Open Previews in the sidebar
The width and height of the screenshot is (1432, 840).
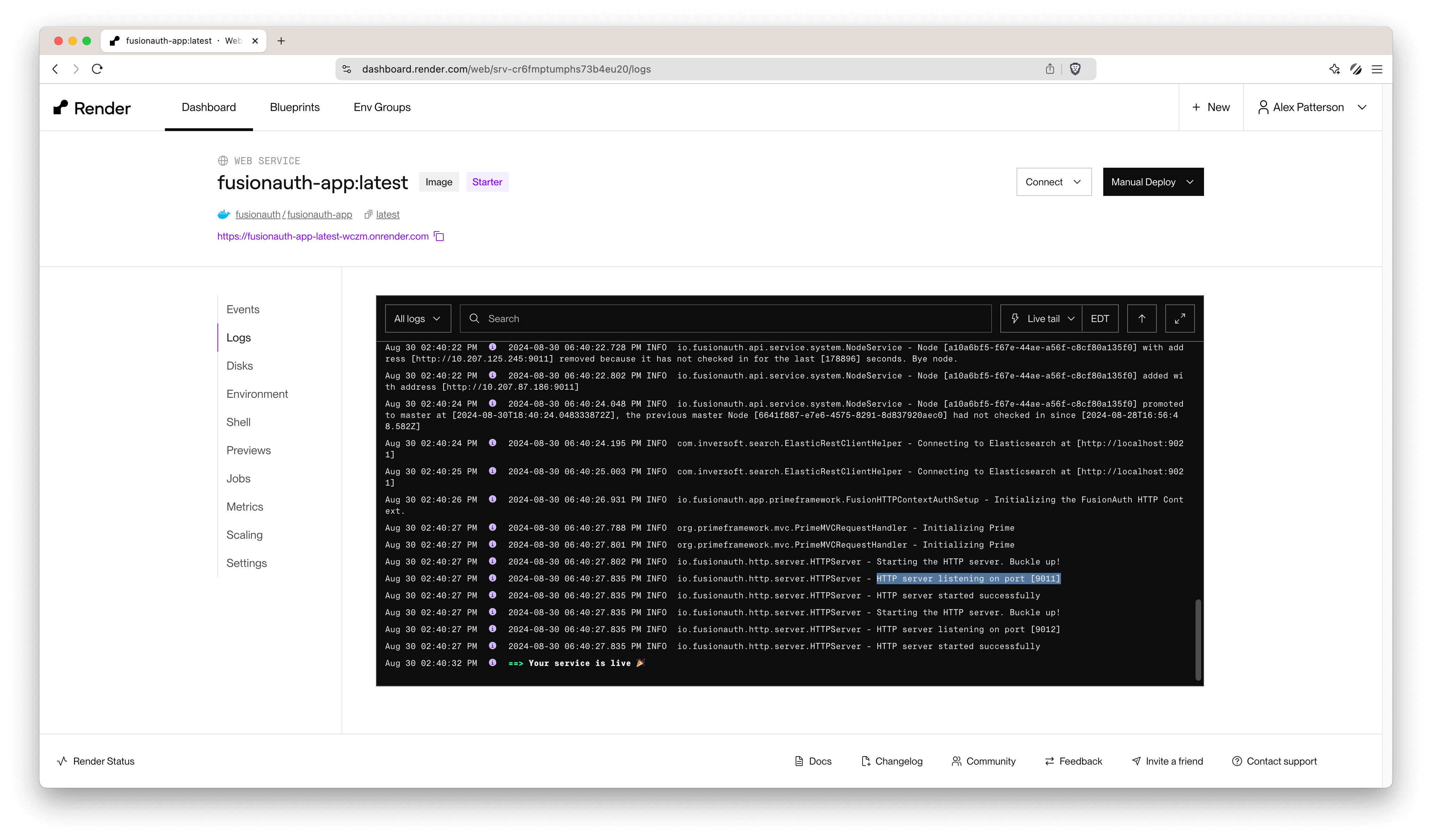(249, 450)
